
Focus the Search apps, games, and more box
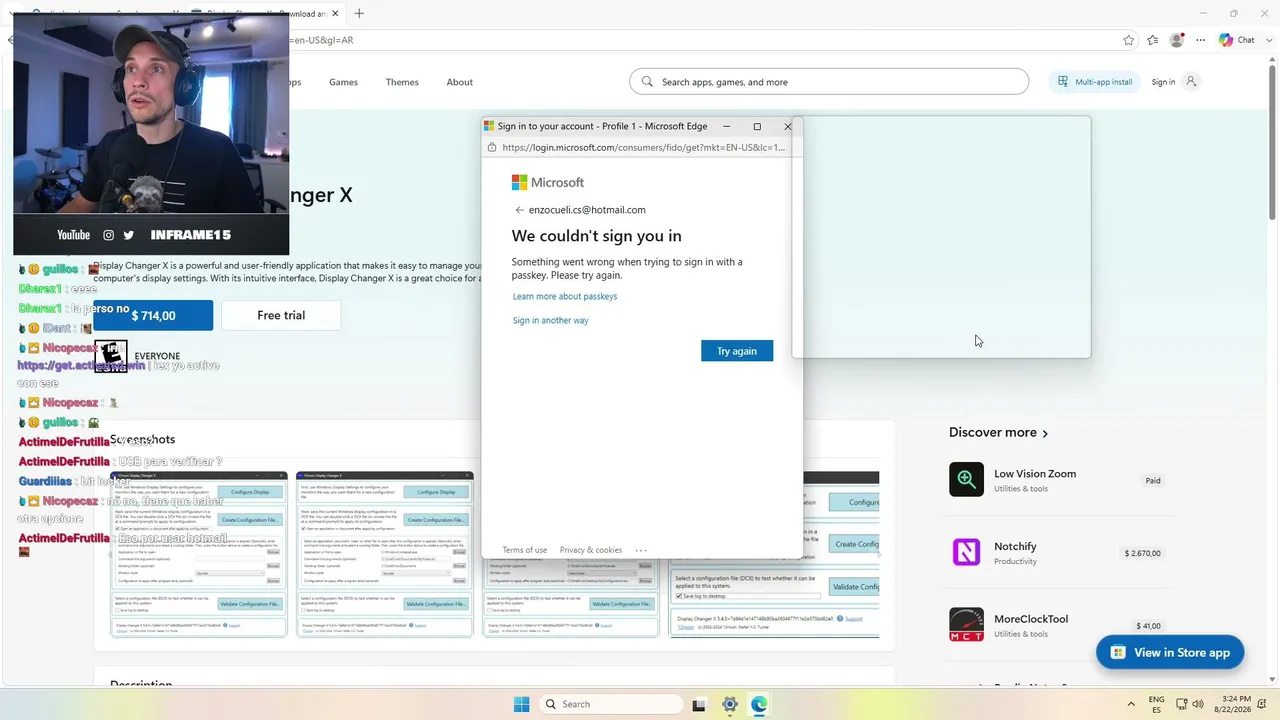tap(829, 82)
